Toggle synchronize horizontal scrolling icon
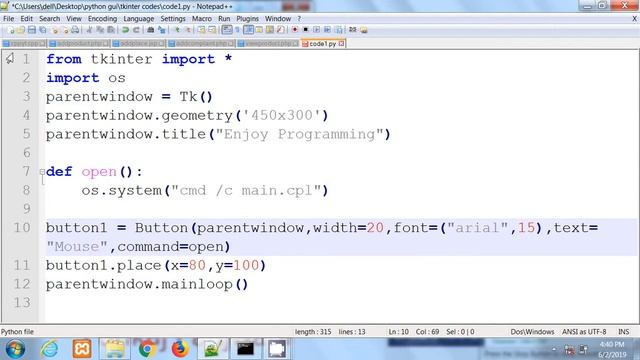The height and width of the screenshot is (360, 640). pyautogui.click(x=212, y=30)
